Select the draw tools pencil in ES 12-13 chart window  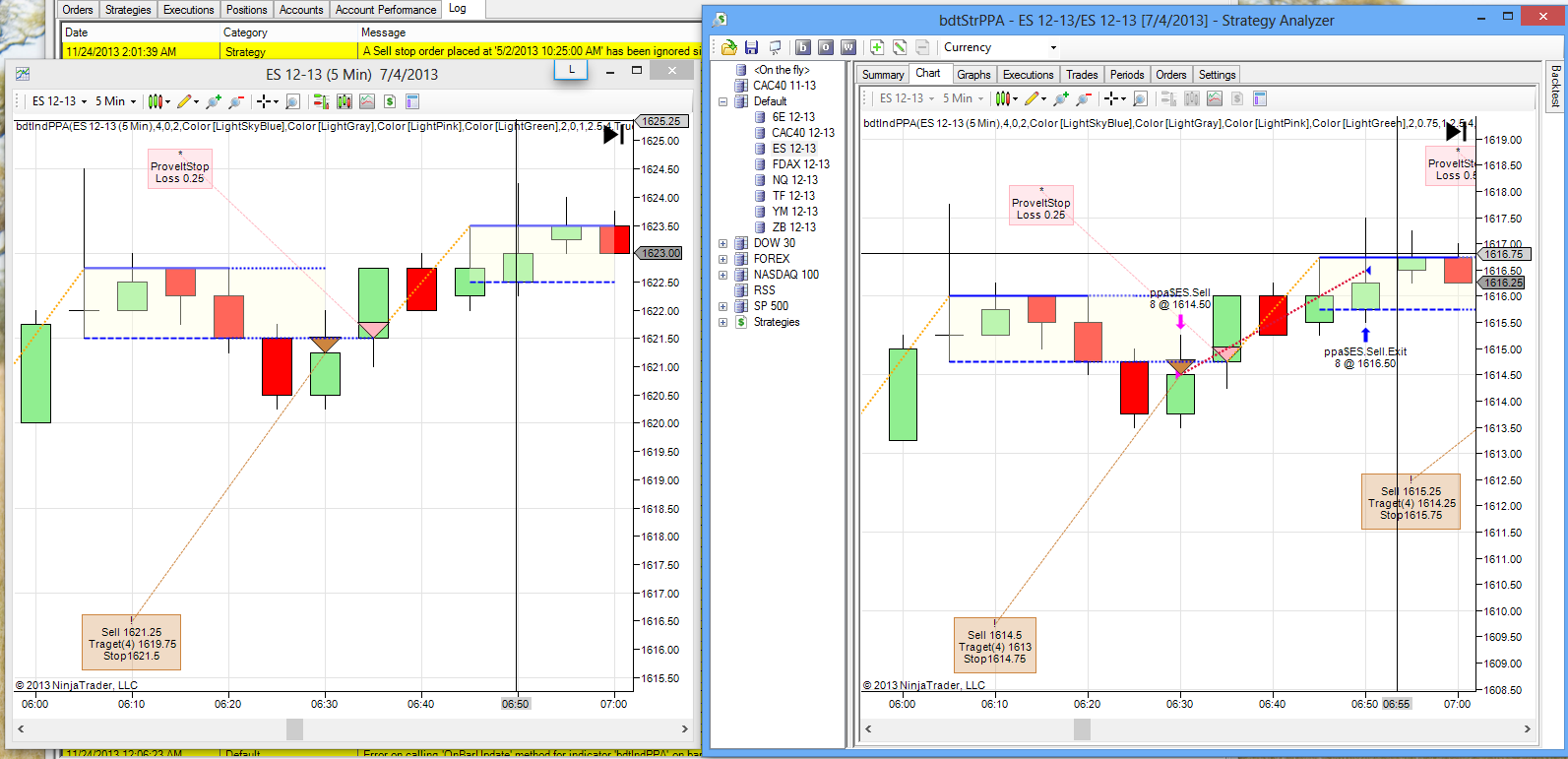186,101
